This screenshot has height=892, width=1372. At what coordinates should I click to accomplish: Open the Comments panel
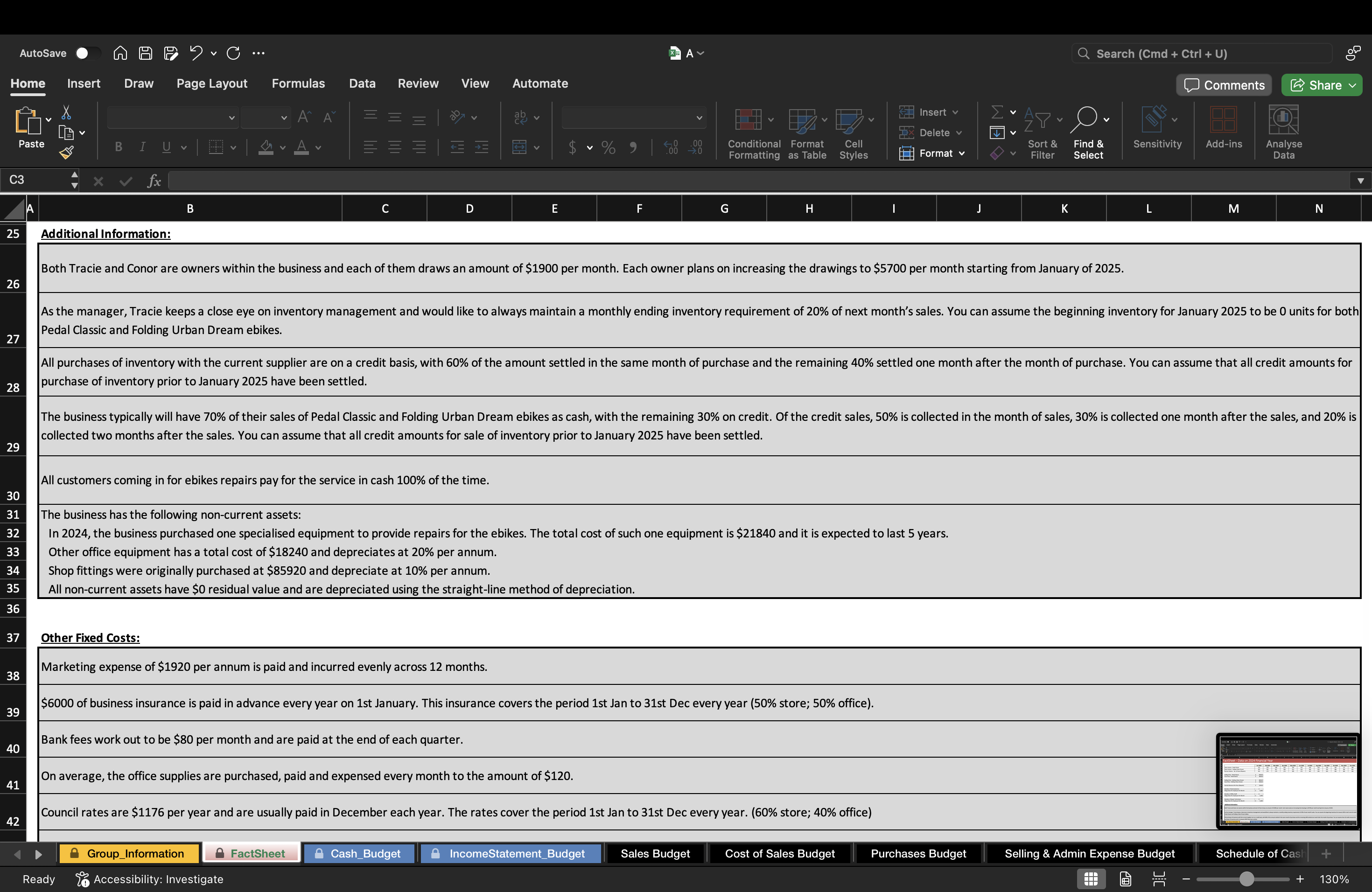(1223, 85)
